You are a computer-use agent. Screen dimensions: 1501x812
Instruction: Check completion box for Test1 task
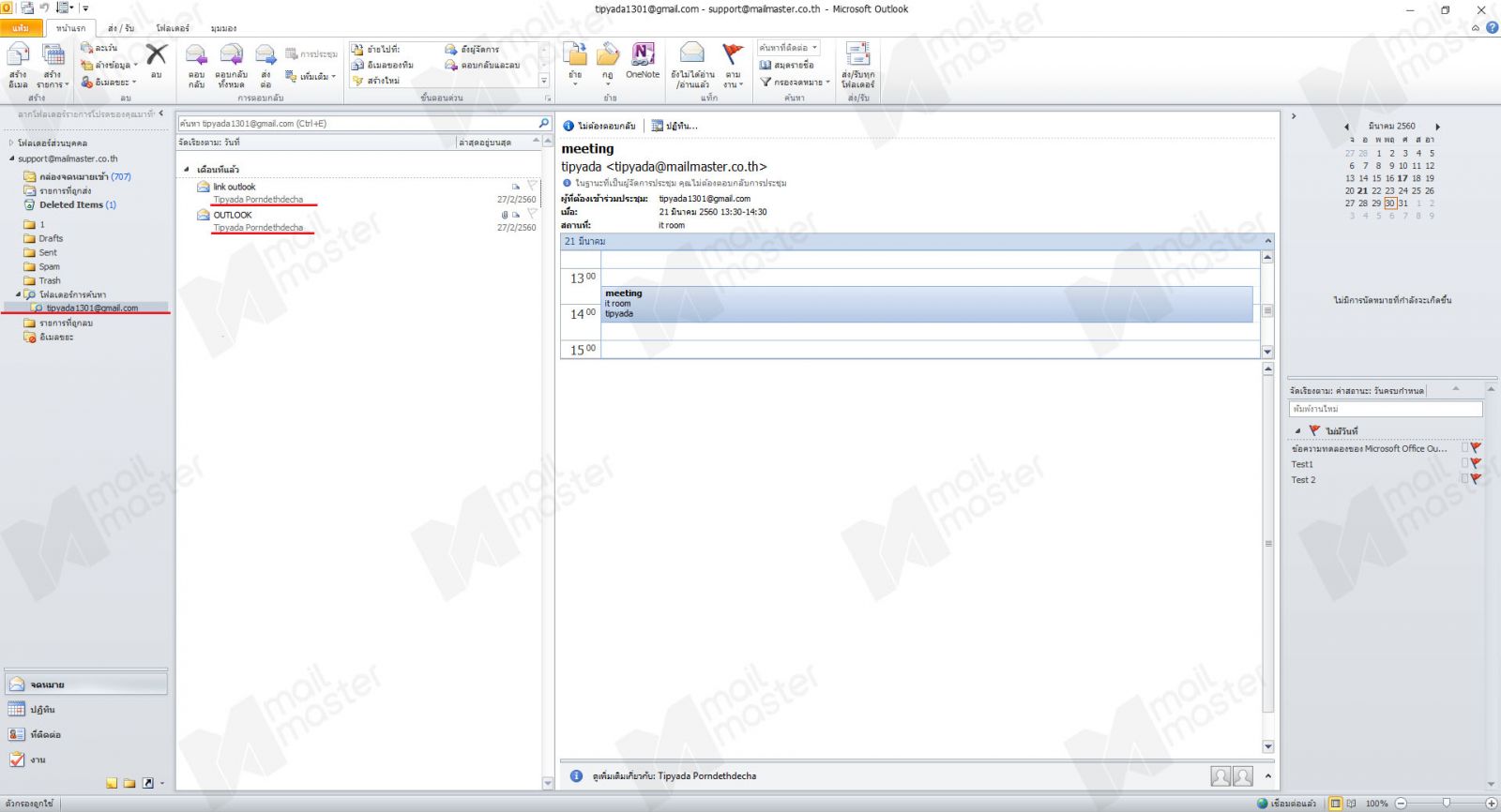pos(1465,464)
